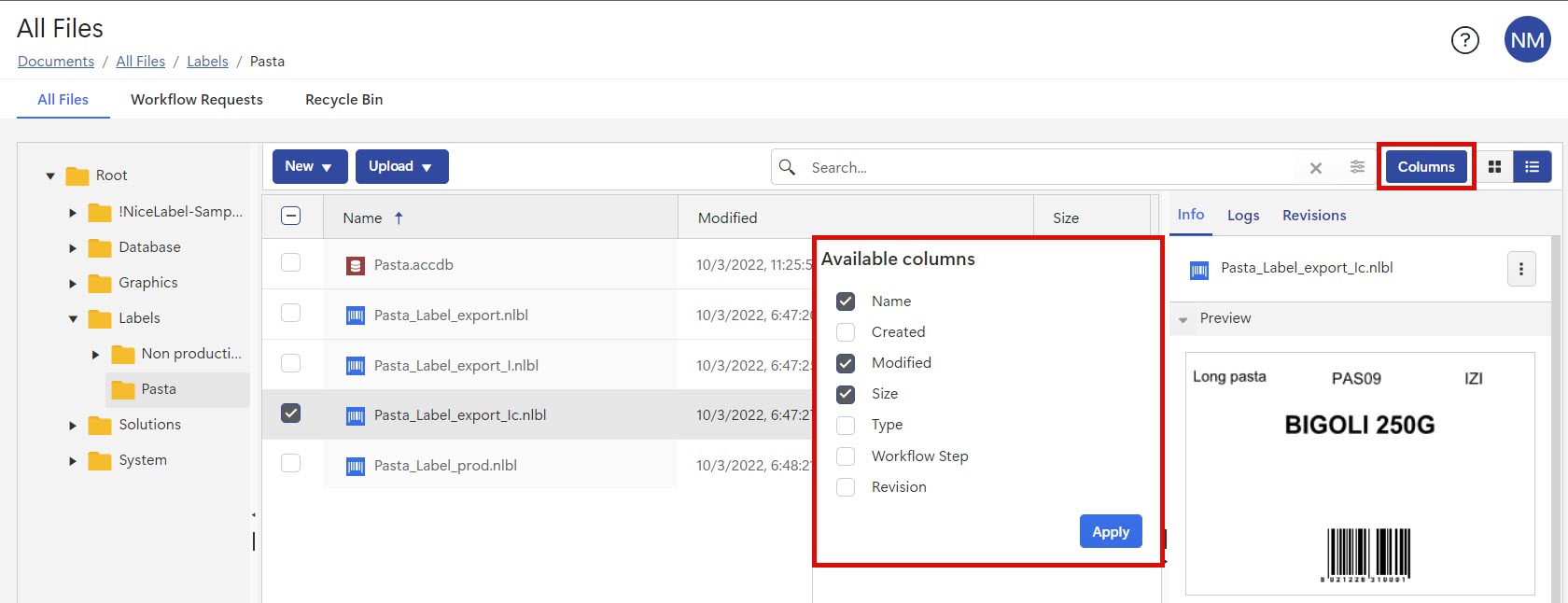1568x603 pixels.
Task: Click the BIGOLI 250G label preview thumbnail
Action: click(1359, 472)
